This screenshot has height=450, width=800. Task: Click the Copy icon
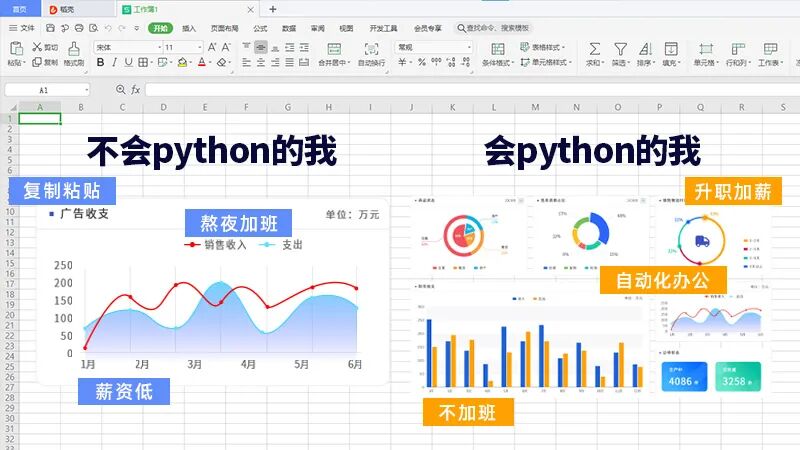(x=37, y=62)
